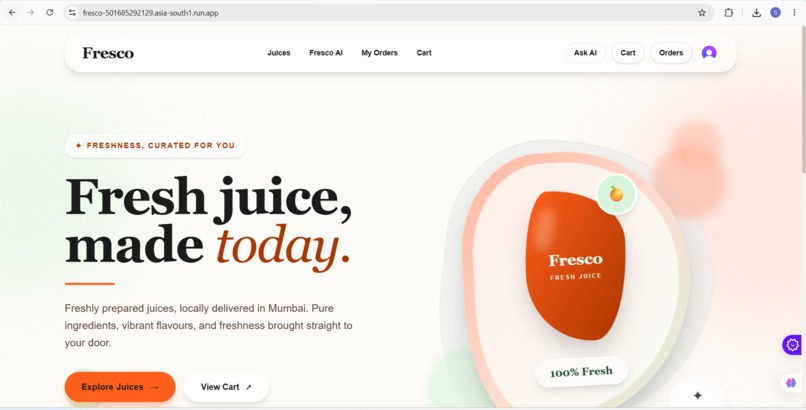806x410 pixels.
Task: Click the purple gear widget icon
Action: pyautogui.click(x=793, y=345)
